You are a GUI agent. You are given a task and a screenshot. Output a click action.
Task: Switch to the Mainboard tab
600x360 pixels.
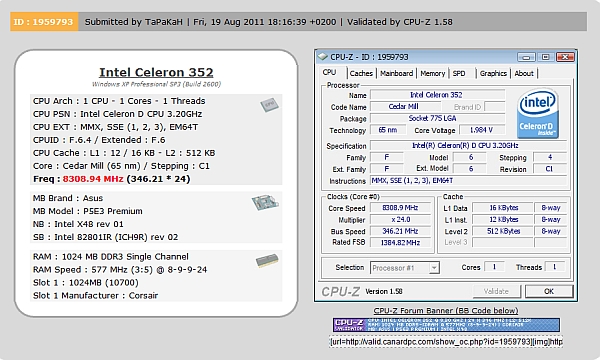click(x=396, y=73)
